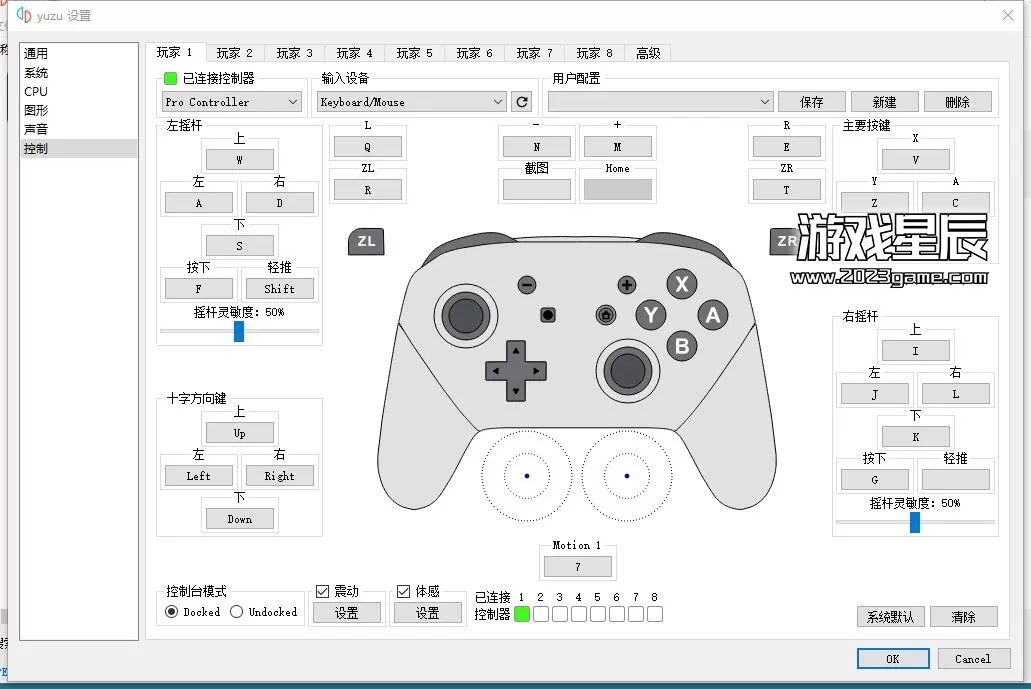Image resolution: width=1031 pixels, height=689 pixels.
Task: Open the 用户配置 profile dropdown
Action: click(x=660, y=102)
